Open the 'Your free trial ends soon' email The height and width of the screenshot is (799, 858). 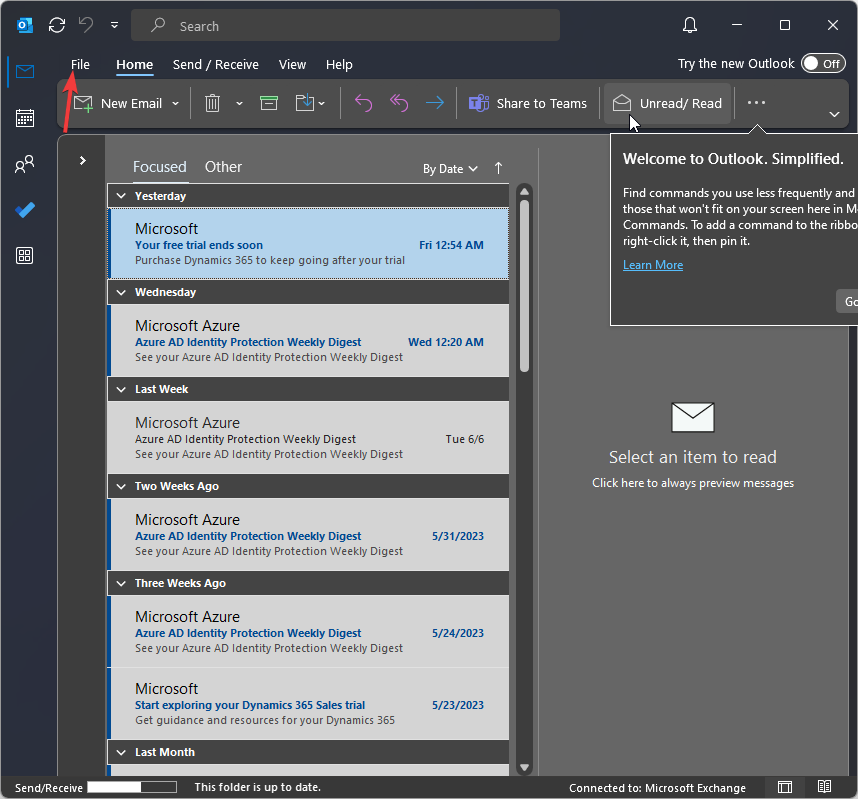click(309, 244)
